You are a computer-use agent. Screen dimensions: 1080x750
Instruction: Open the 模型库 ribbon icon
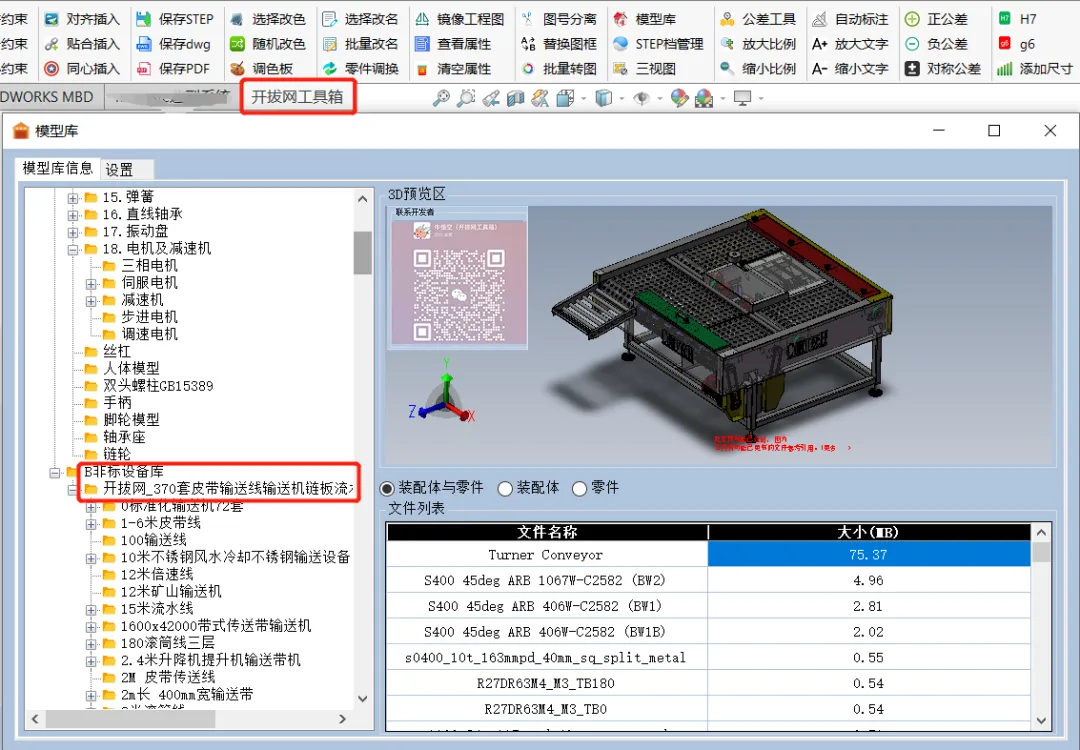coord(621,19)
